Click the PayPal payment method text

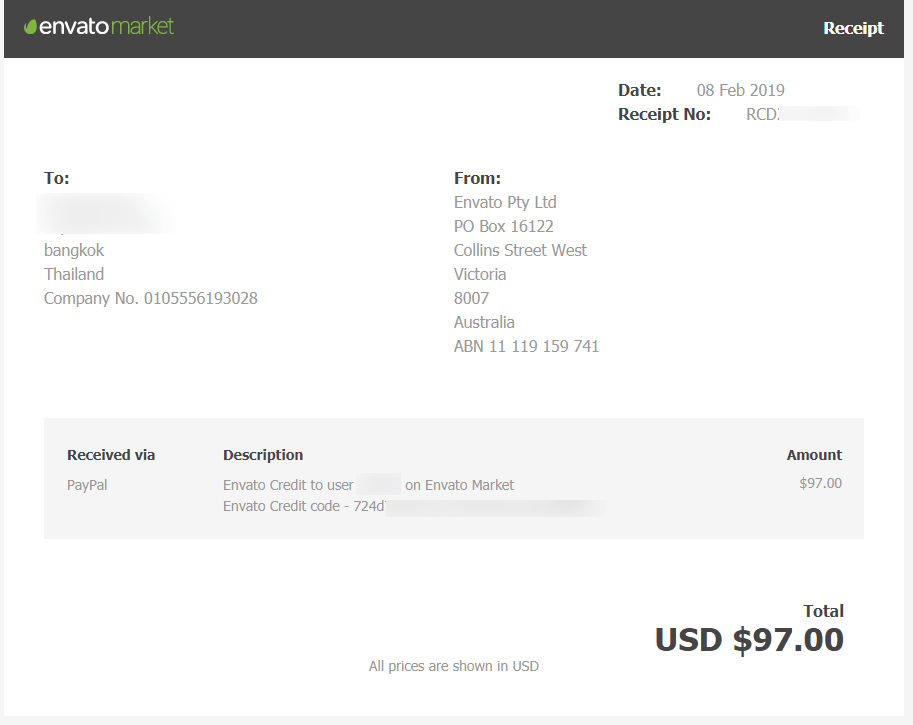tap(87, 485)
